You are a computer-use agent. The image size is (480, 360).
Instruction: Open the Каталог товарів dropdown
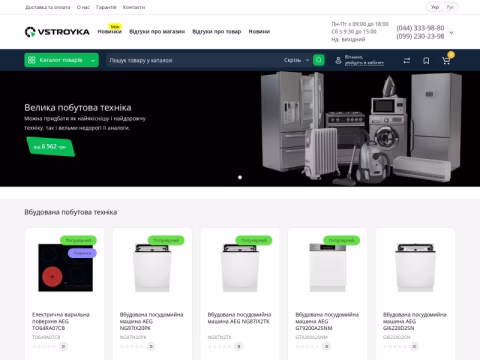(62, 60)
